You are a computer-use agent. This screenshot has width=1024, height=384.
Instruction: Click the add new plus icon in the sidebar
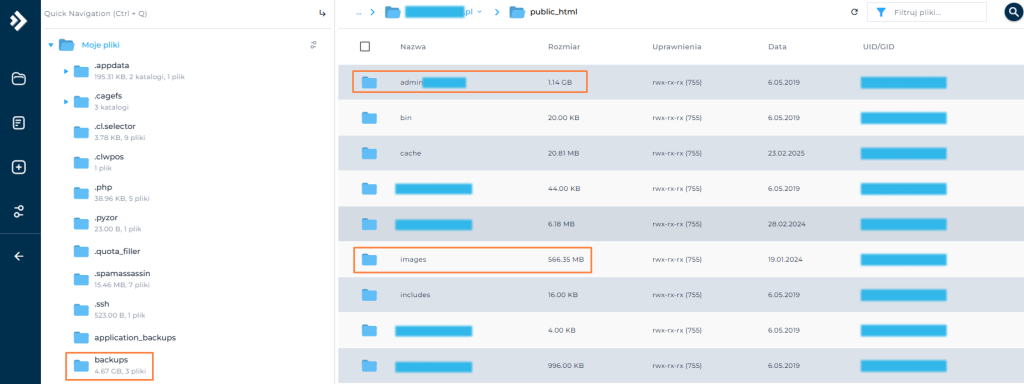[19, 167]
